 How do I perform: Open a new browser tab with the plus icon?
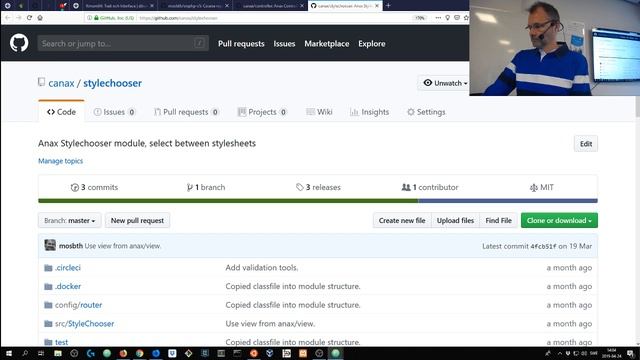388,6
